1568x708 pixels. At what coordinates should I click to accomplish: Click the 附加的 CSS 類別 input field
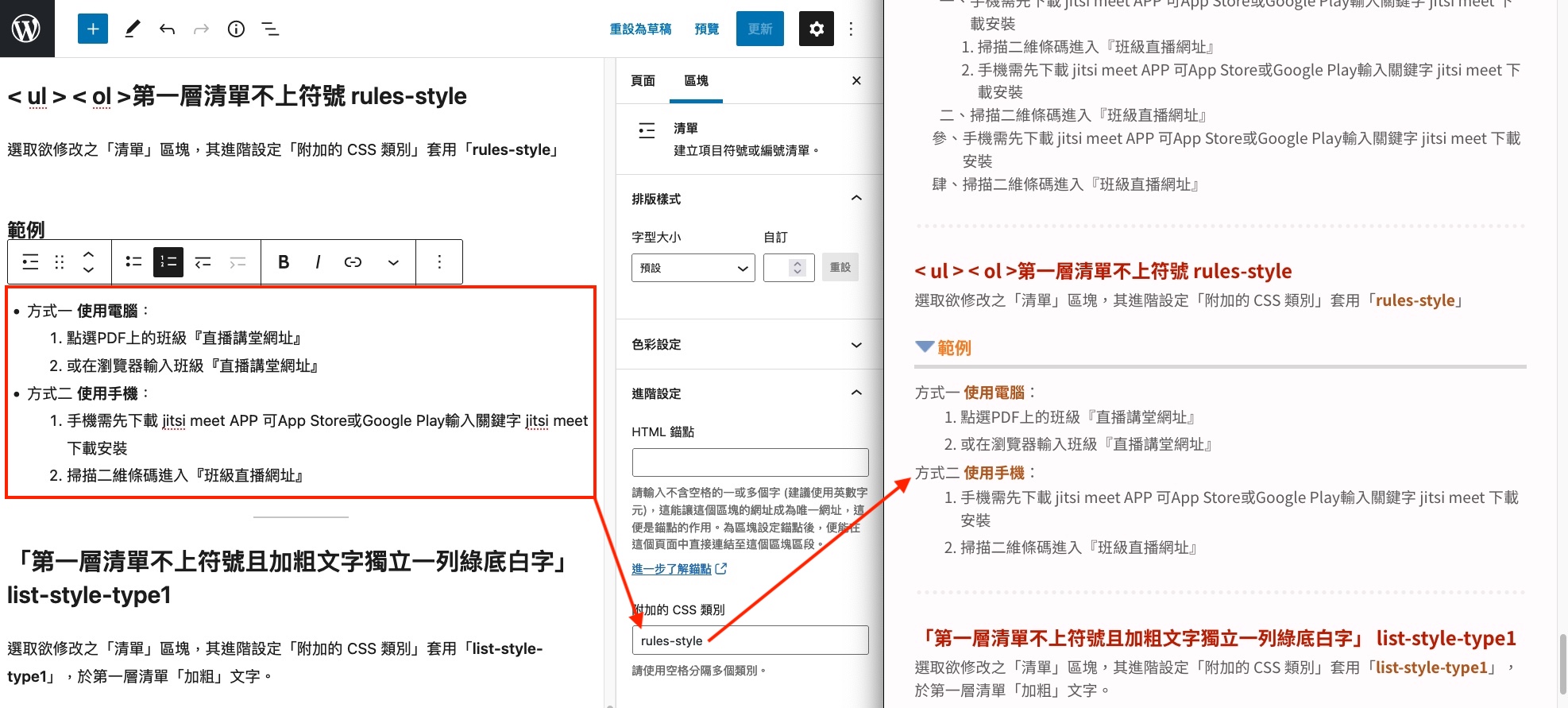point(750,640)
